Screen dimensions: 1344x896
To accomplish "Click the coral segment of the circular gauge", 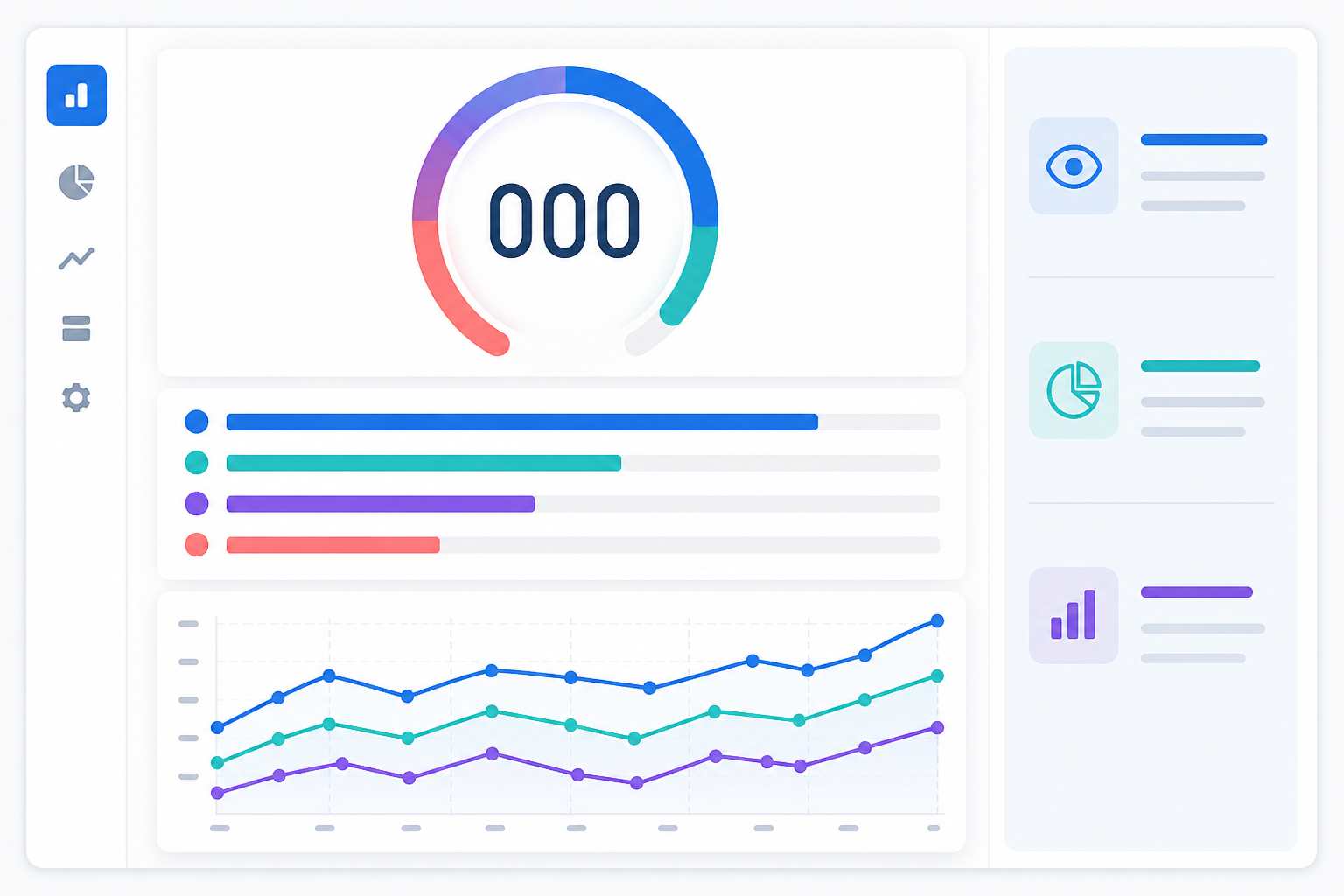I will [x=444, y=293].
